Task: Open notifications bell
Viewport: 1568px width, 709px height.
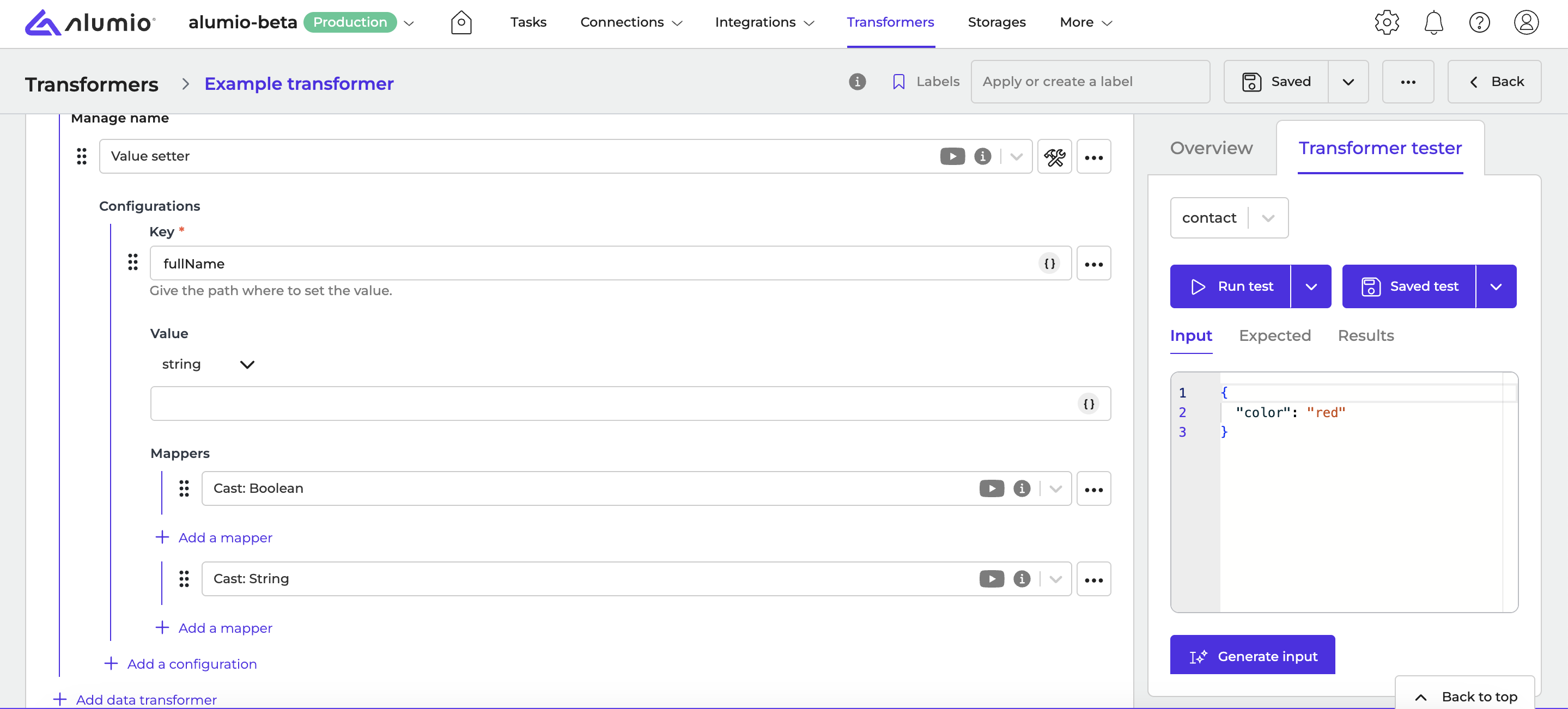Action: [x=1433, y=22]
